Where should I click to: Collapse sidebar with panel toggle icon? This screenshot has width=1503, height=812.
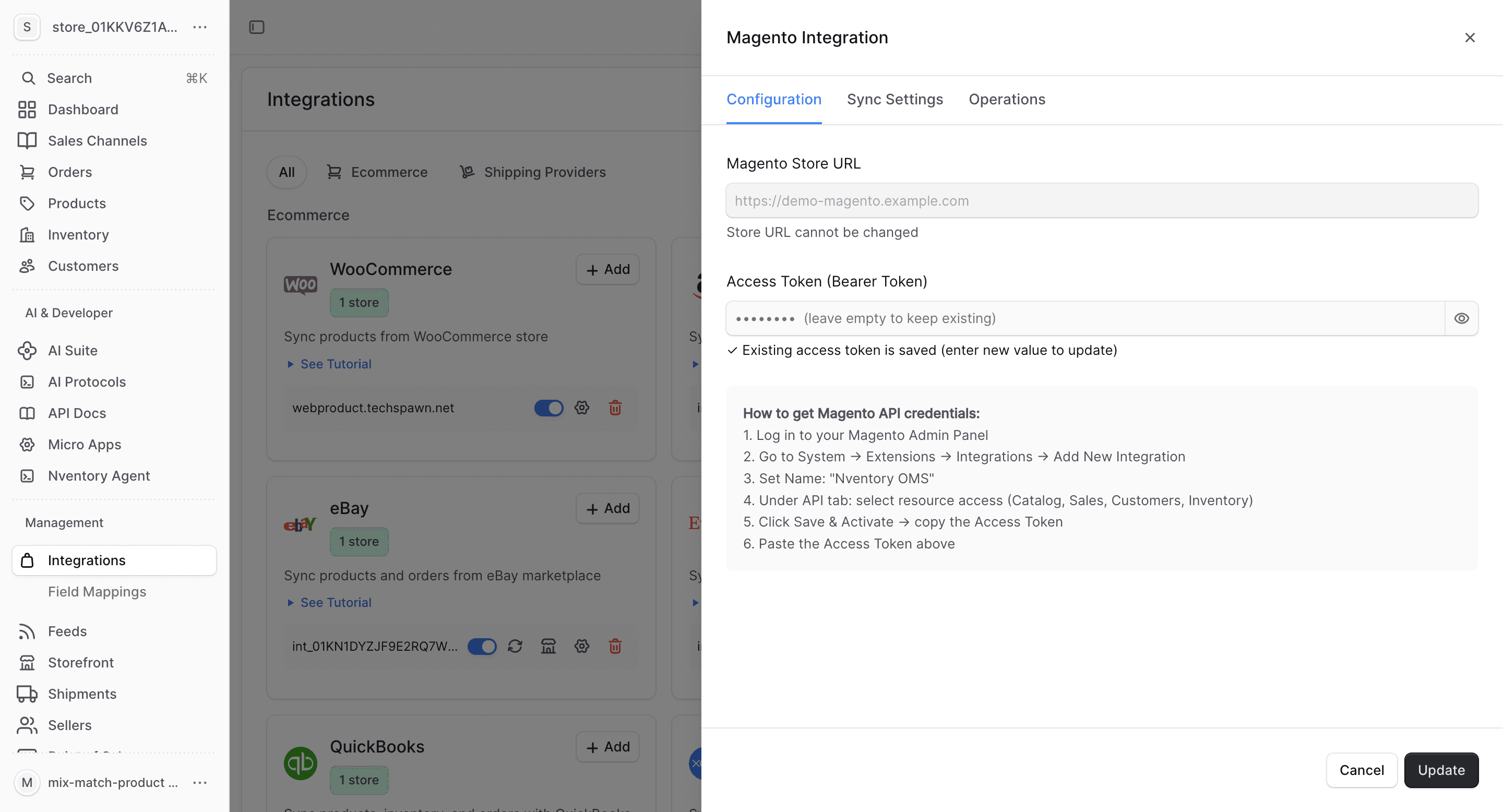click(x=257, y=28)
